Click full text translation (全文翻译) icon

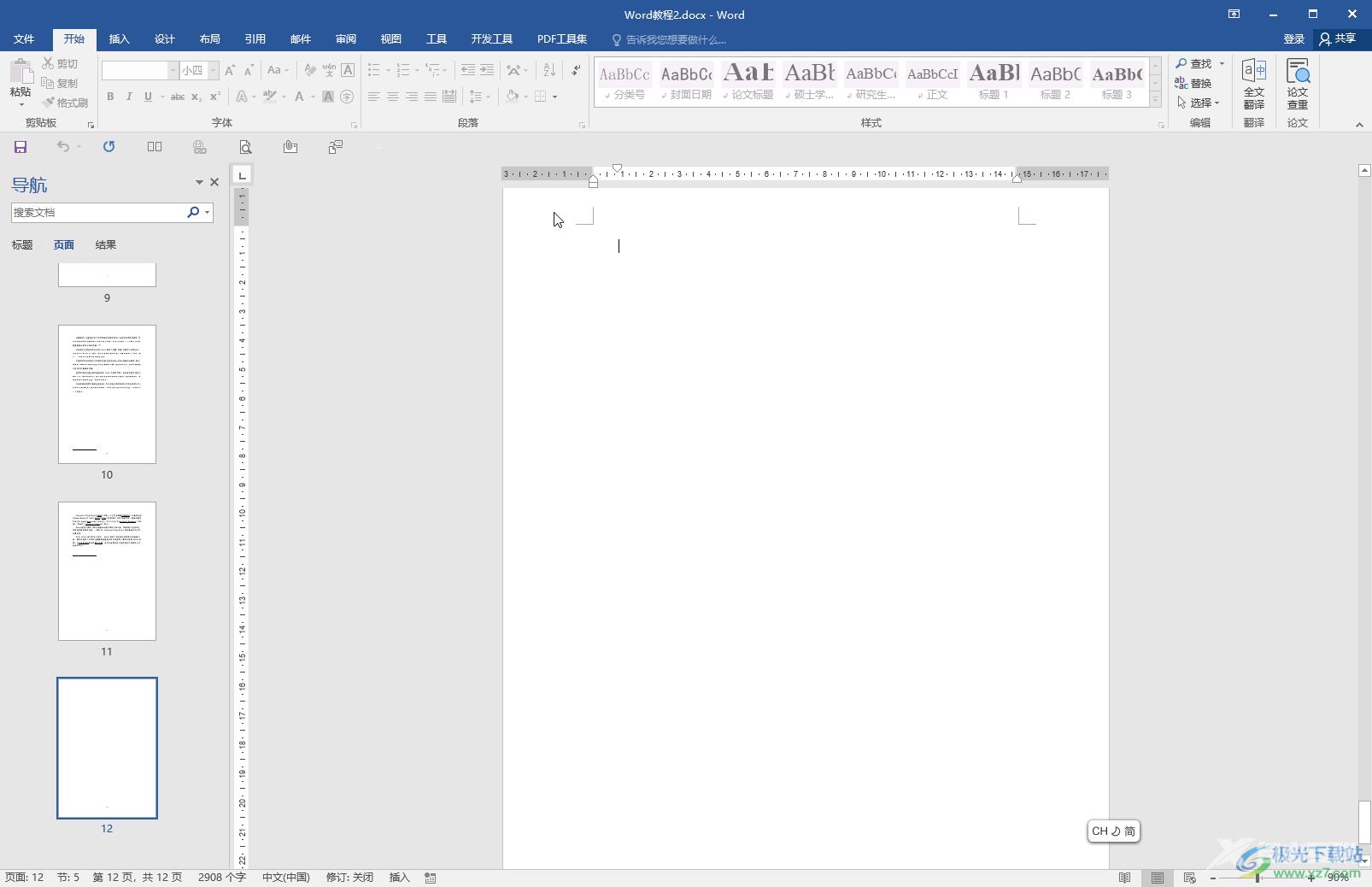(x=1253, y=83)
